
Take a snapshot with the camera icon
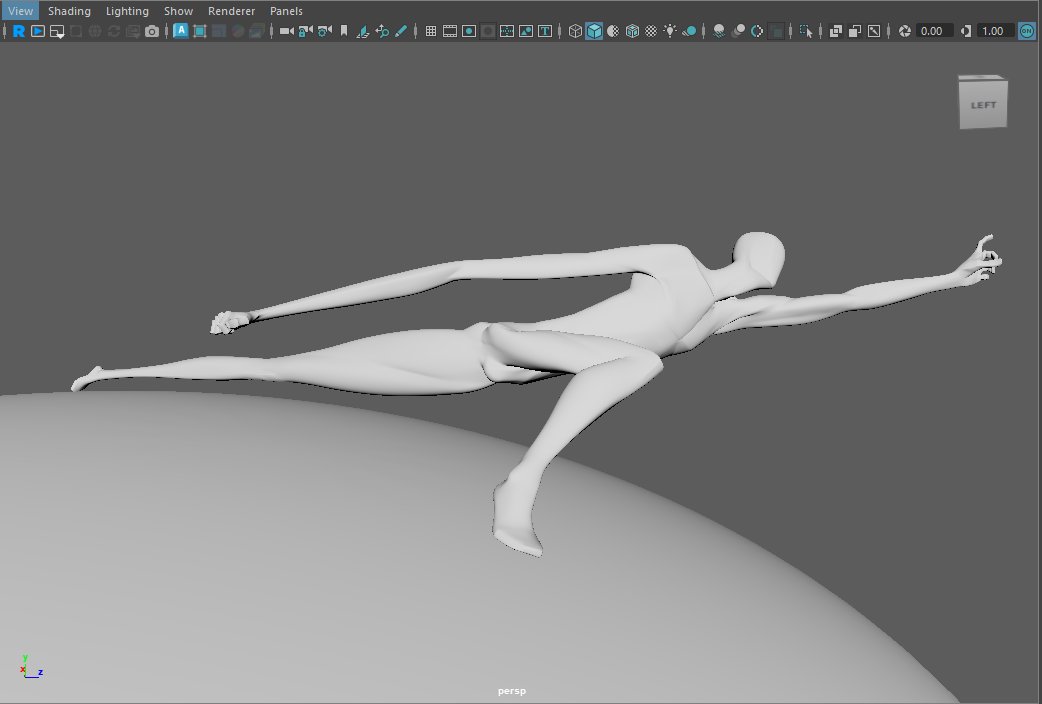[x=152, y=31]
